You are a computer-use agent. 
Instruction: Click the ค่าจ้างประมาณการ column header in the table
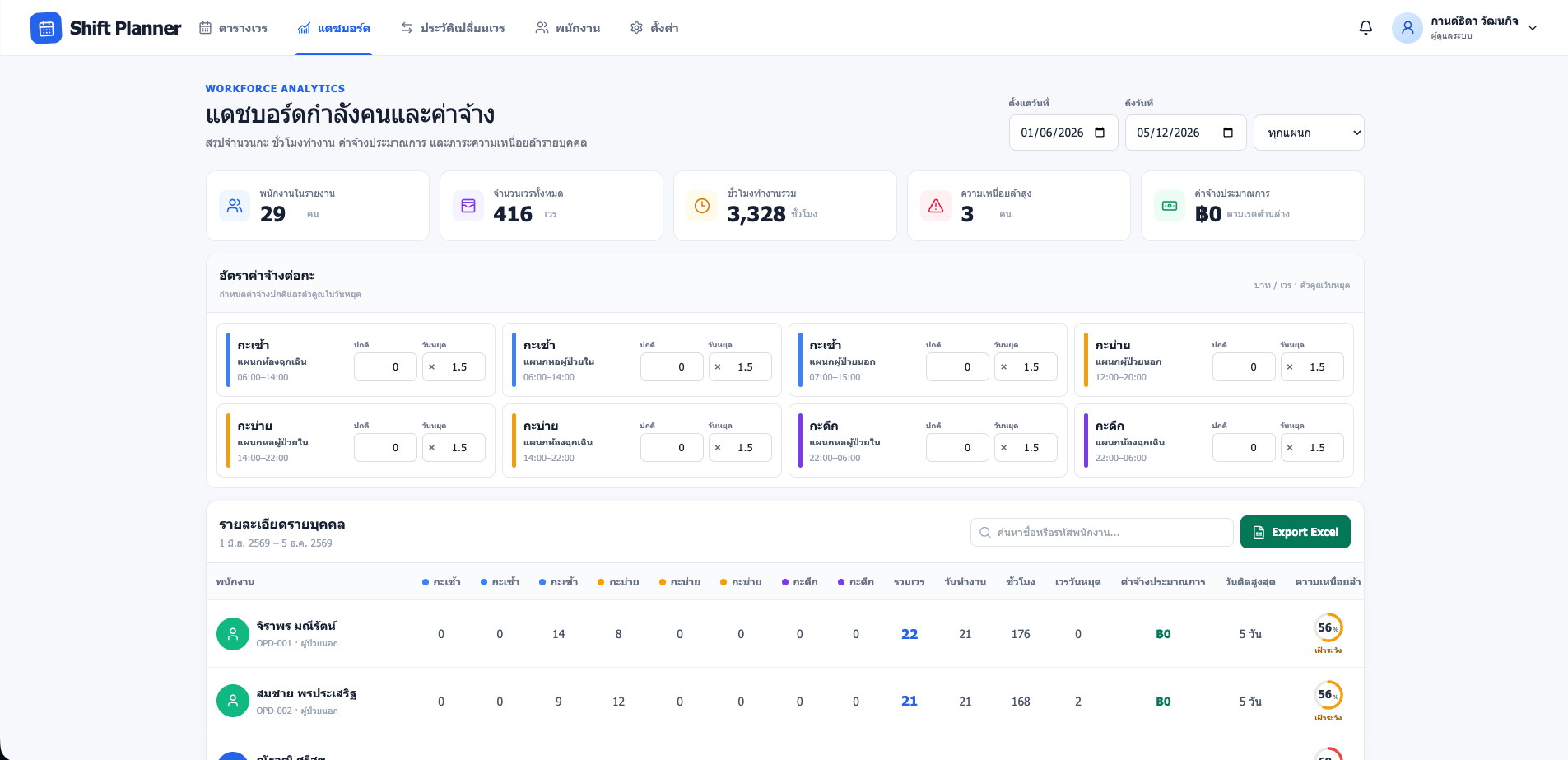(x=1163, y=582)
